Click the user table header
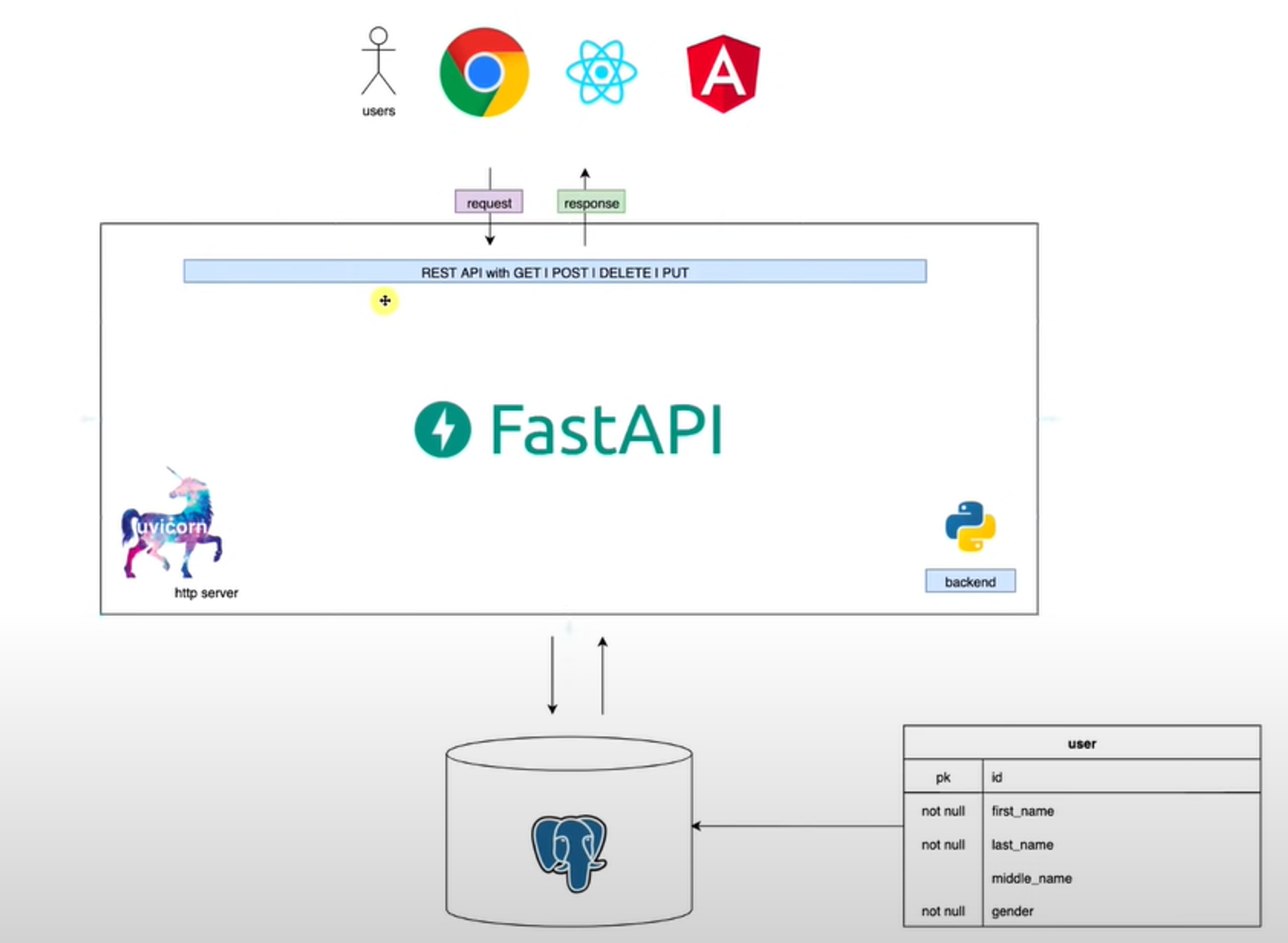The width and height of the screenshot is (1288, 943). [1081, 744]
